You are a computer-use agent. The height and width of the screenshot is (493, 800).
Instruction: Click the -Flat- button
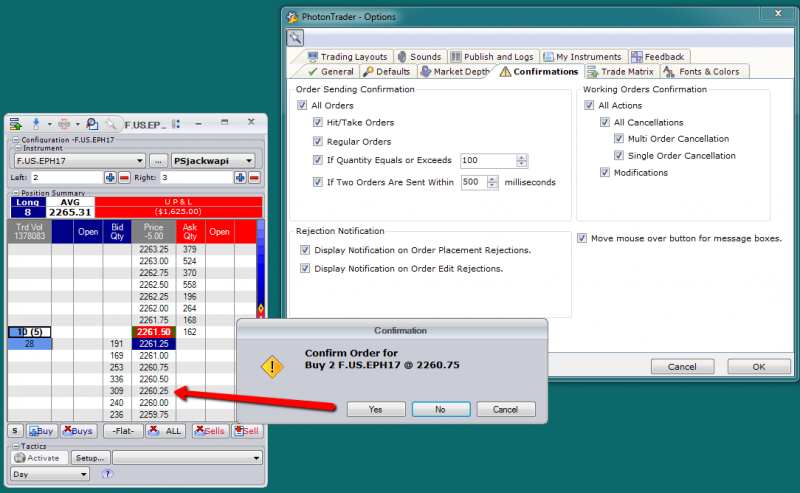point(123,431)
